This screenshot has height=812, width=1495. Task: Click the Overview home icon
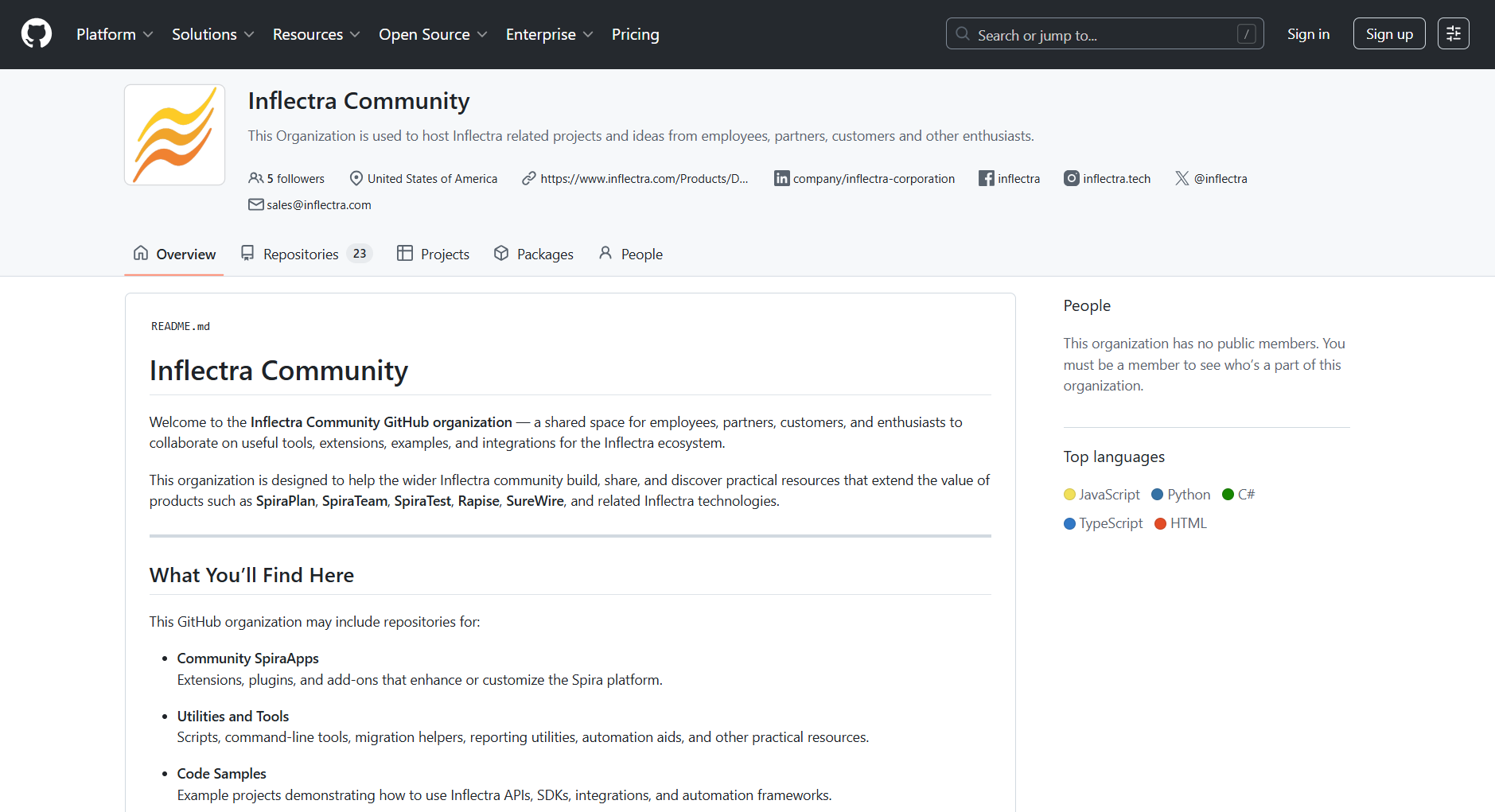coord(141,253)
